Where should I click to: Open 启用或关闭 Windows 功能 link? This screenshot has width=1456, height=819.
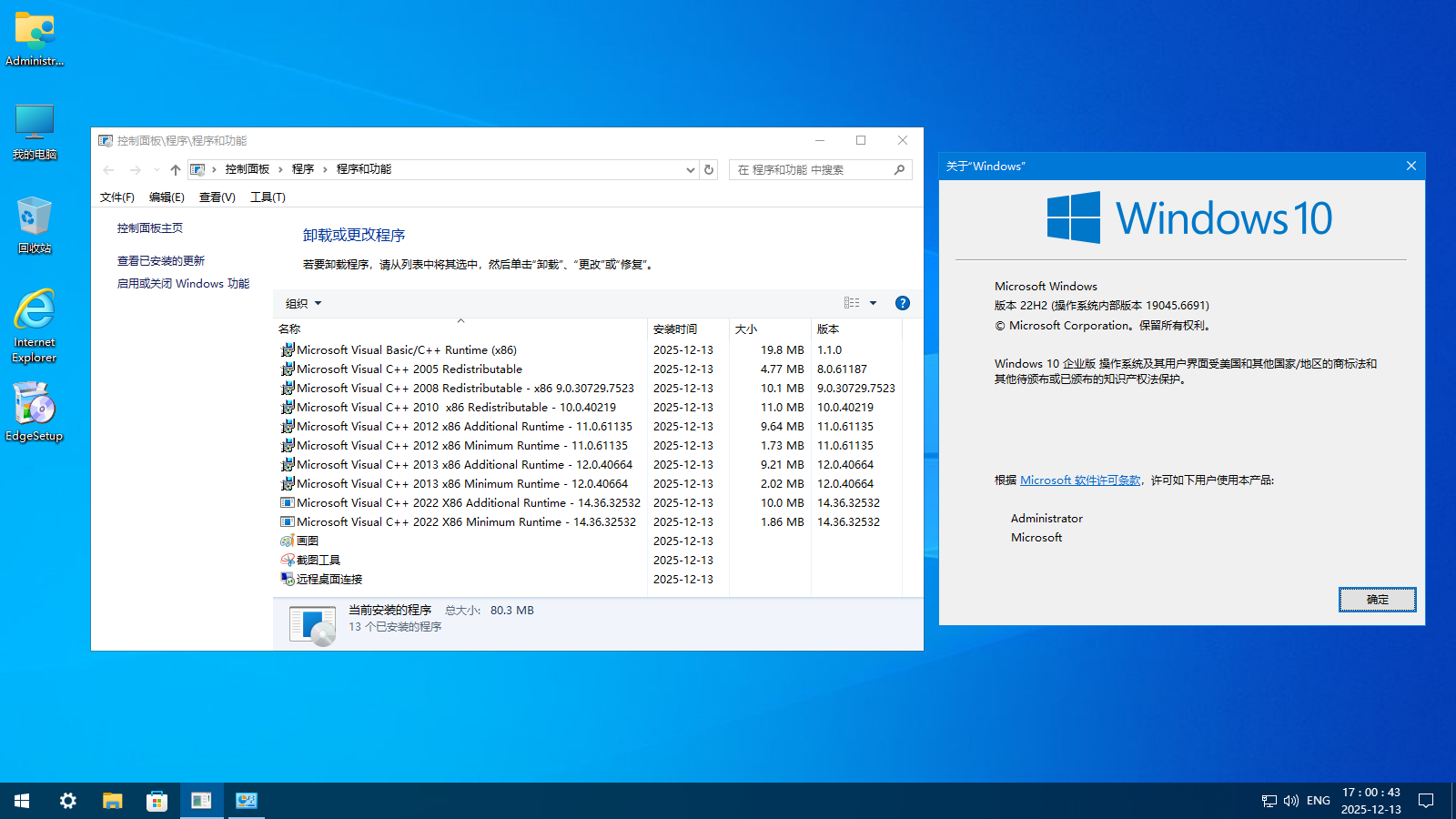click(x=183, y=284)
